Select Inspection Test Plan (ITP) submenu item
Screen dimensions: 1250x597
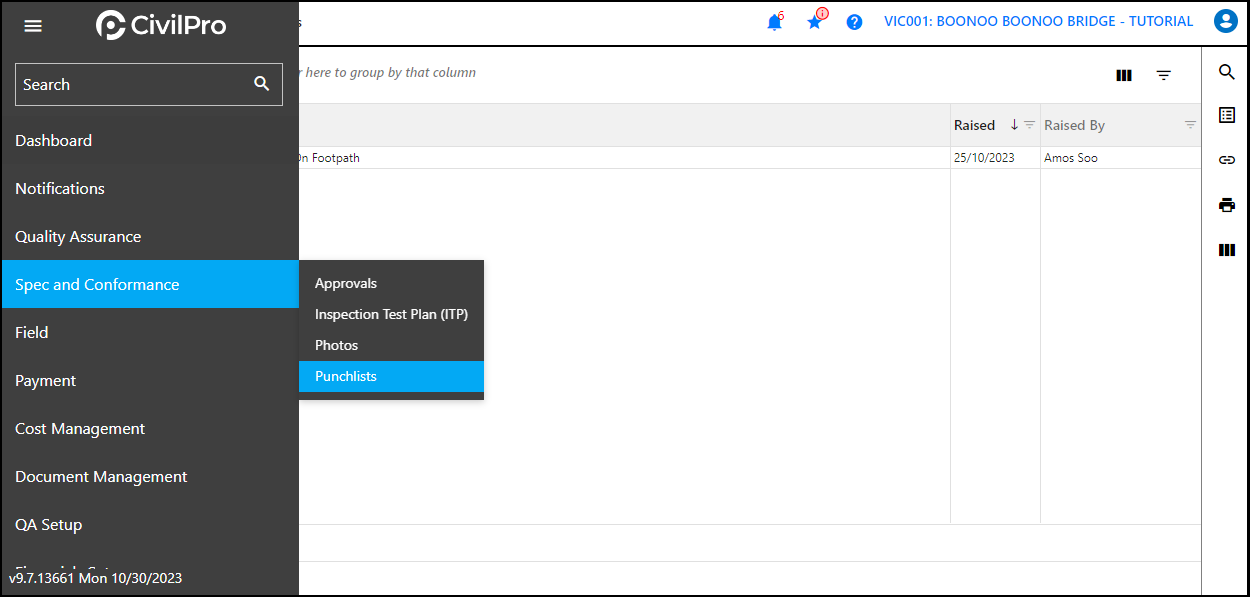(391, 314)
